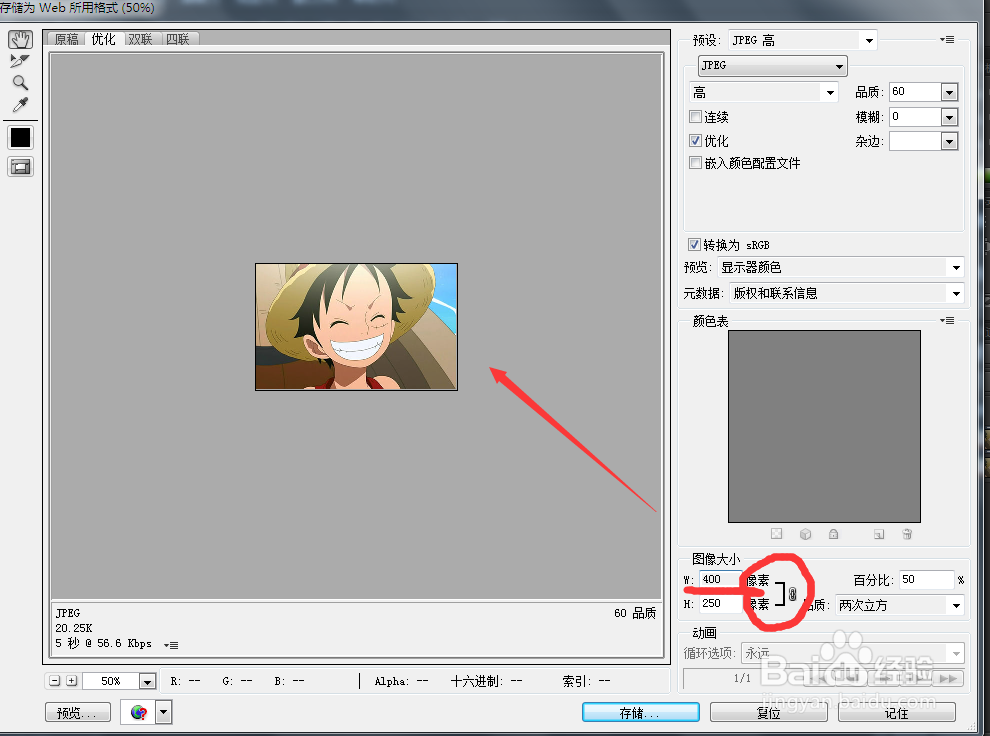Open the 预览 显示器颜色 dropdown
This screenshot has height=736, width=990.
pos(840,268)
